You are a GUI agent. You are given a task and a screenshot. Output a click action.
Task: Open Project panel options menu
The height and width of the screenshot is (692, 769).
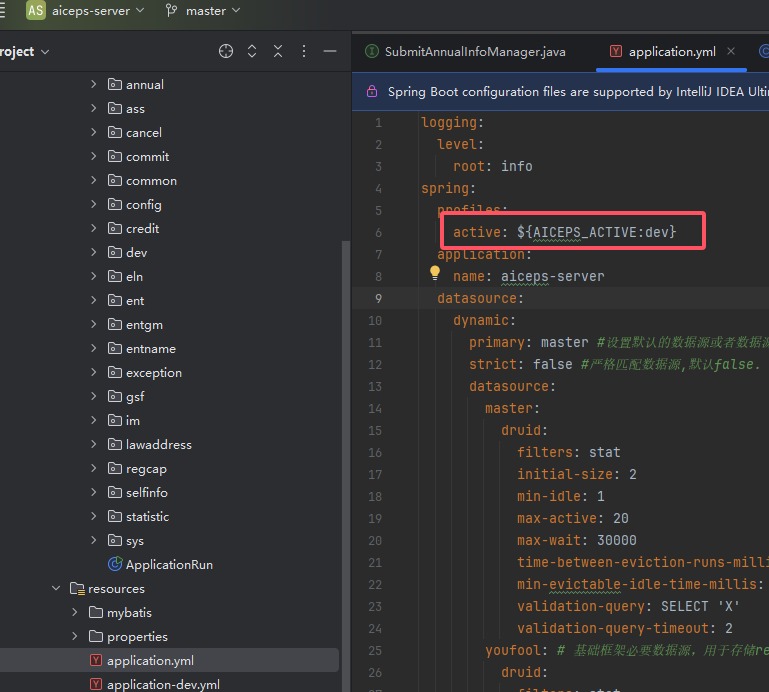[x=304, y=51]
